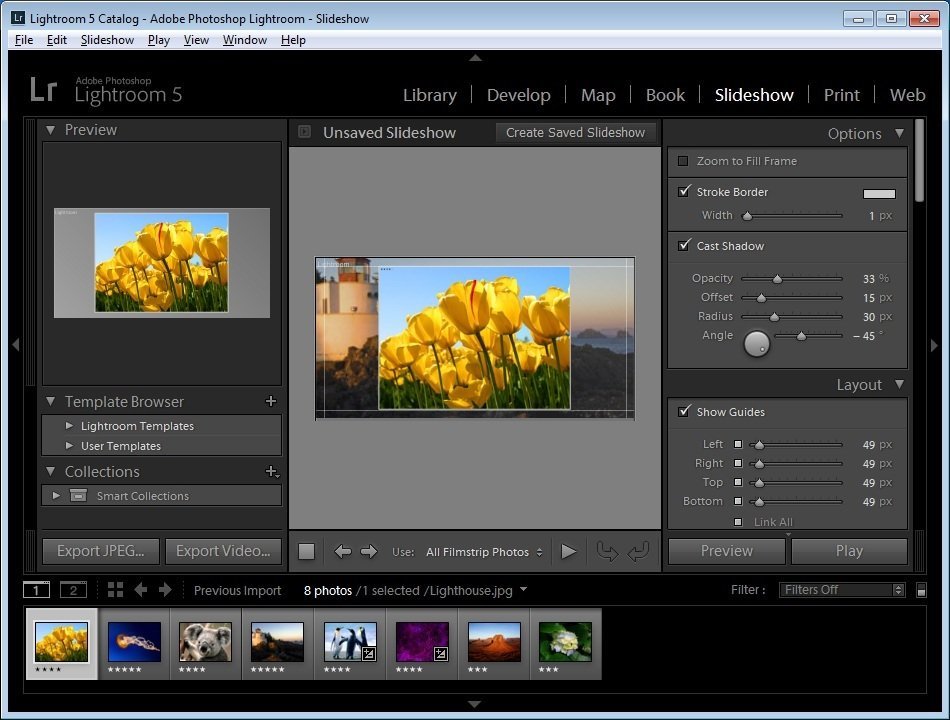This screenshot has height=720, width=950.
Task: Stop the slideshow preview using the square icon
Action: tap(306, 551)
